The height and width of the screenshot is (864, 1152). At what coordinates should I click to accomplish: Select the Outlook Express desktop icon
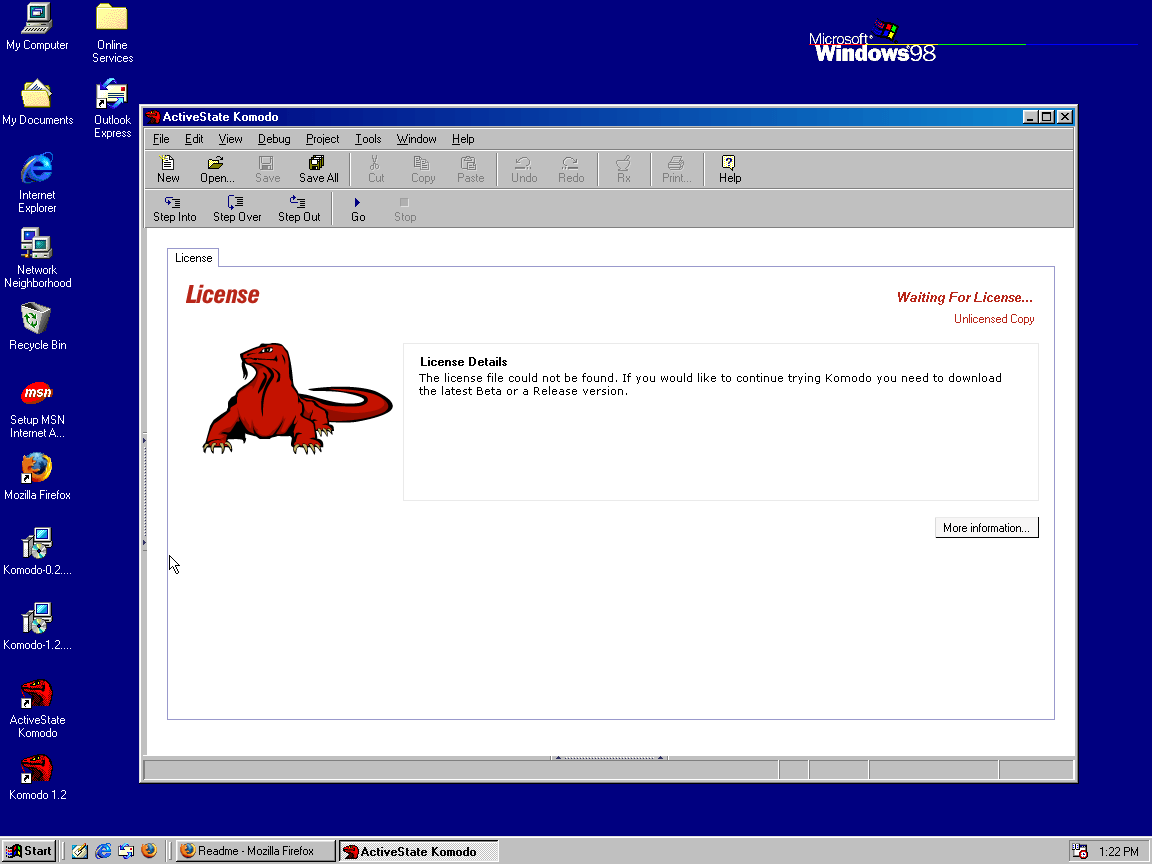tap(112, 109)
